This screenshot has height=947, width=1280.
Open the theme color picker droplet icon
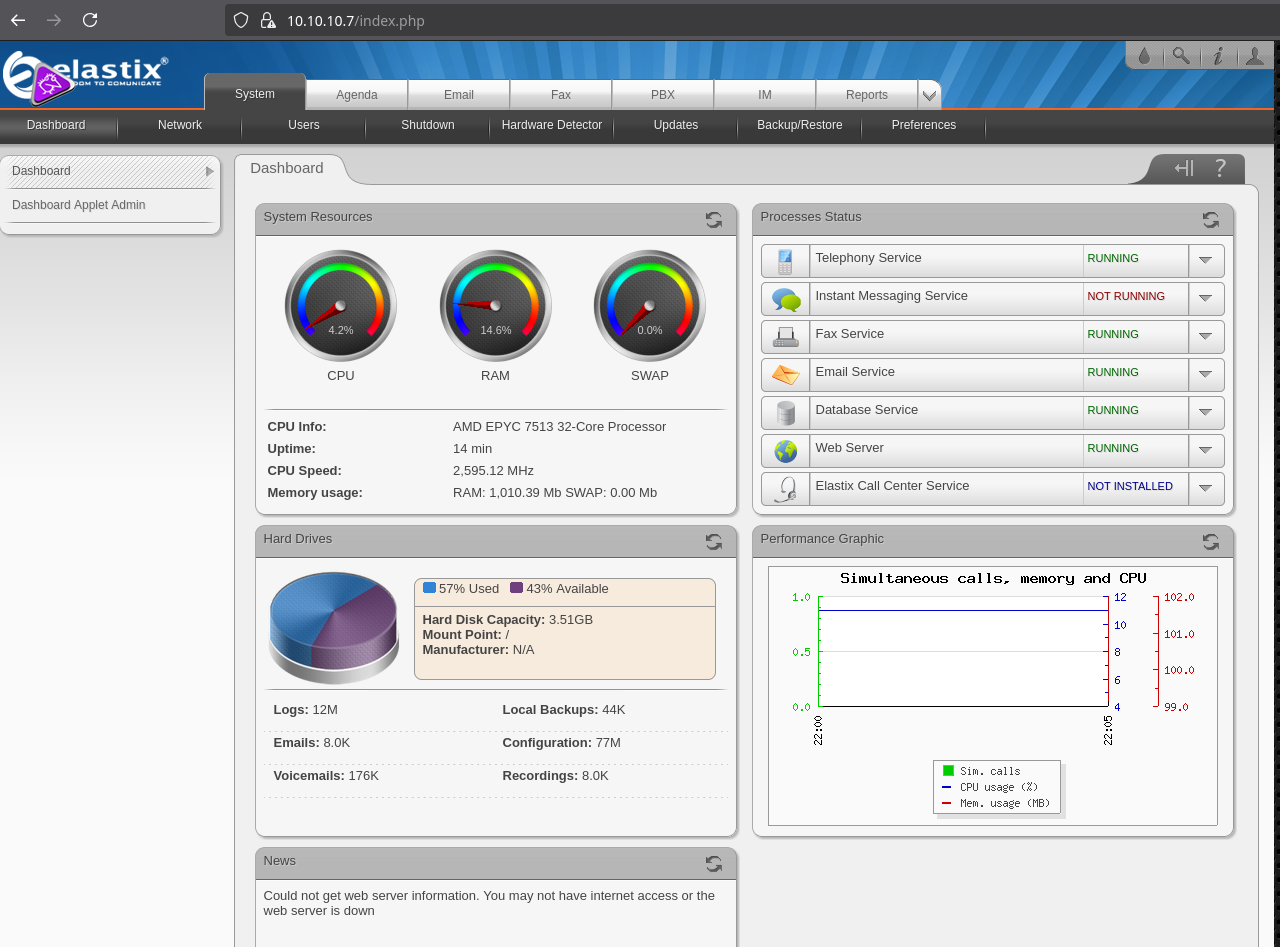1144,56
